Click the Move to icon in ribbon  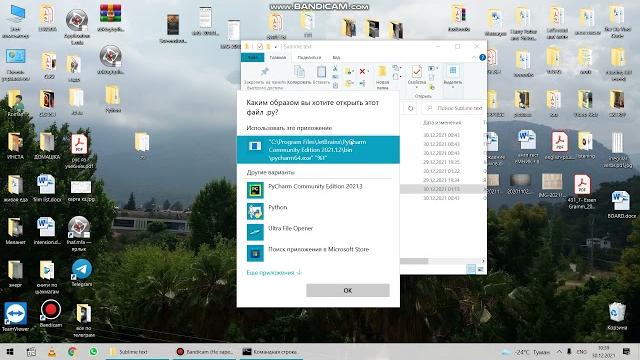click(x=349, y=71)
